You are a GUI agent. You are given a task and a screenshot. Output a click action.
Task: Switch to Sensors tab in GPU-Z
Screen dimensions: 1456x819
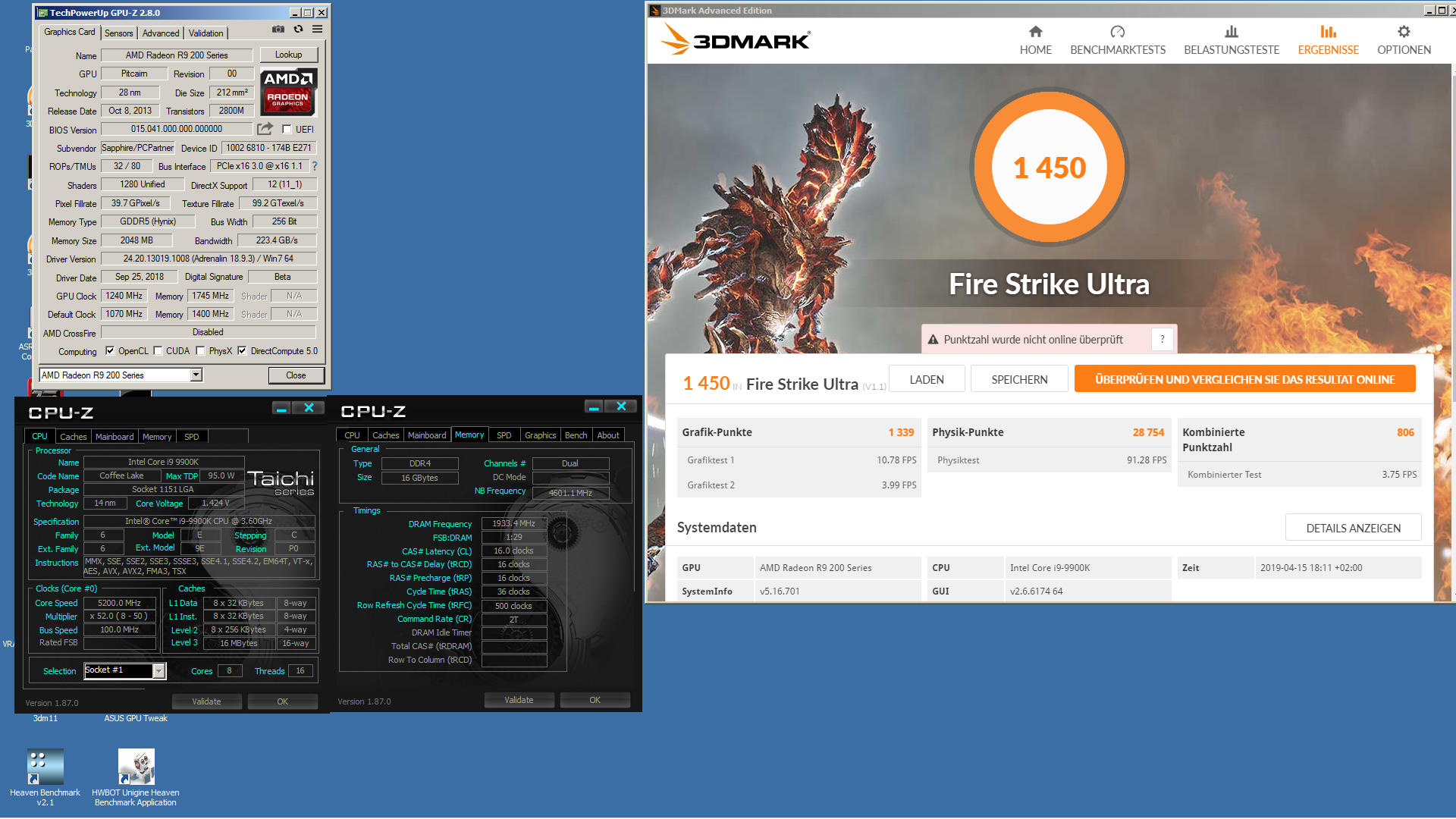119,33
